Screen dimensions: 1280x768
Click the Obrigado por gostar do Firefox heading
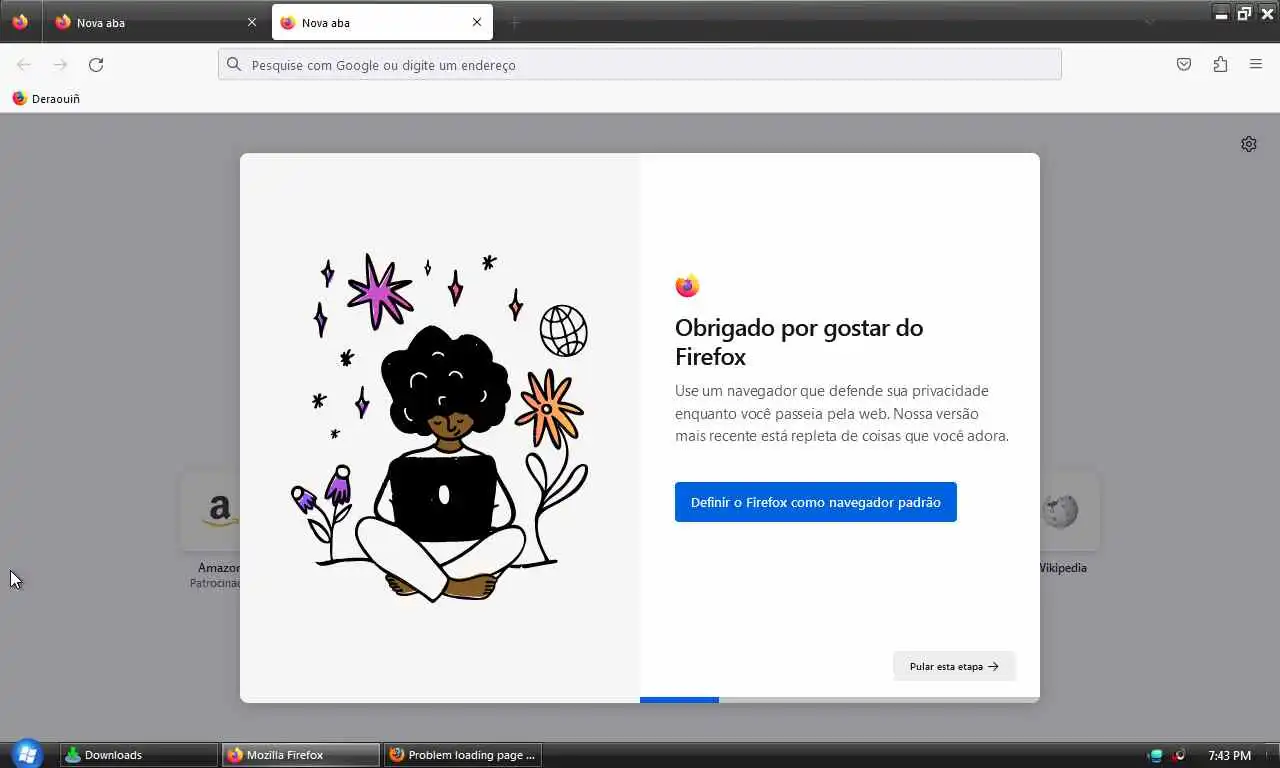tap(799, 342)
